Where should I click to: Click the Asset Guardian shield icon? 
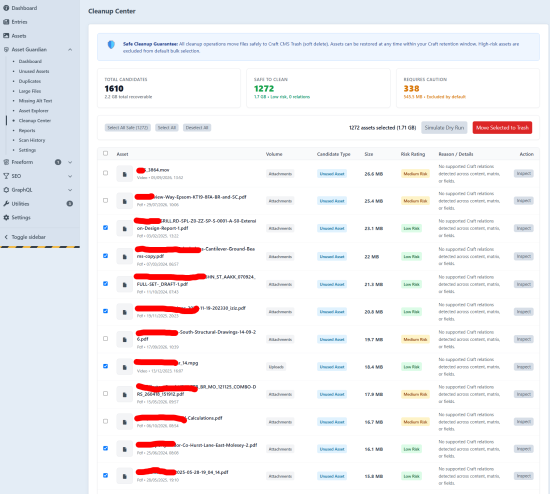(6, 49)
